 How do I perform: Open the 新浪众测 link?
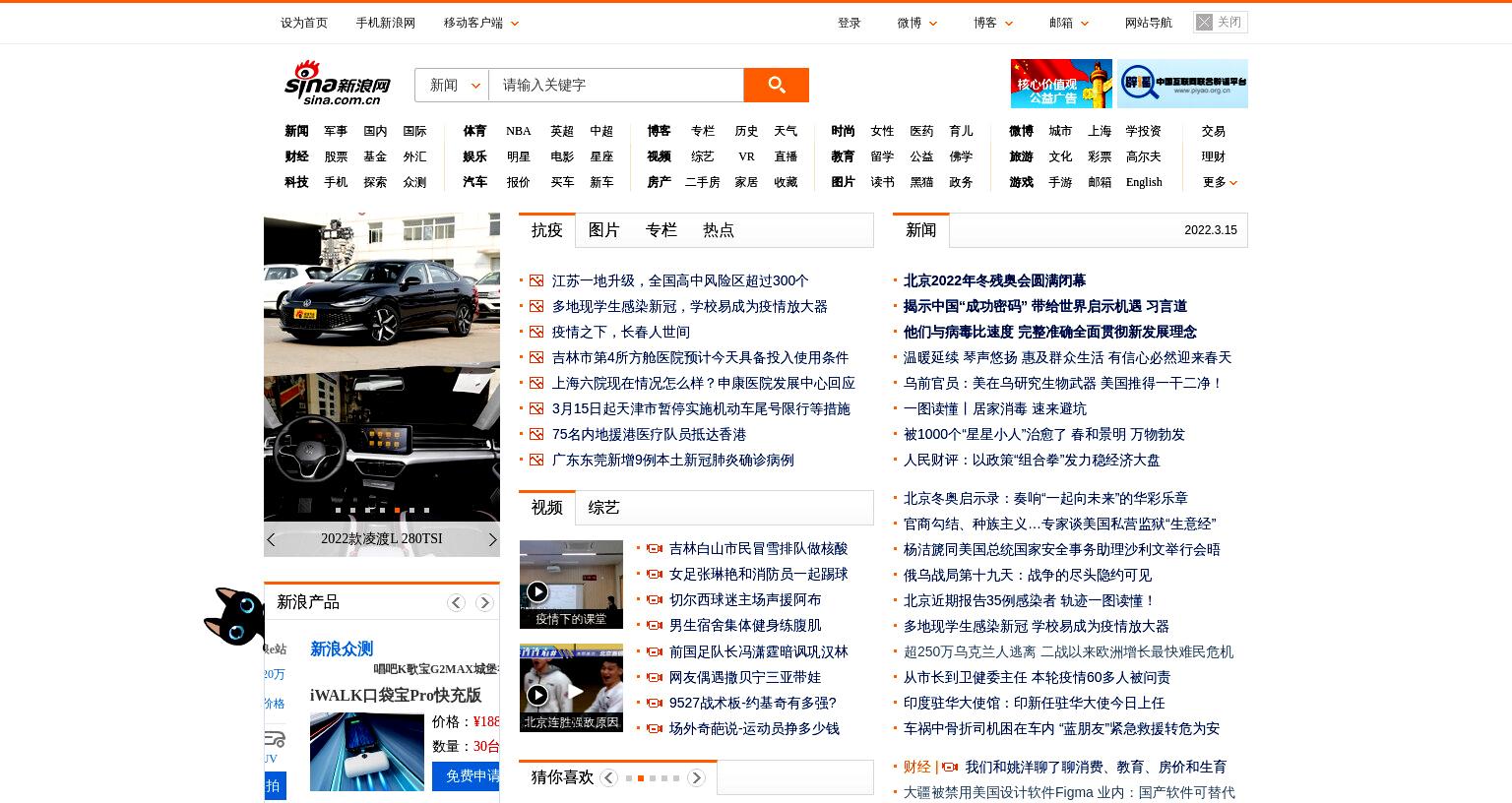(x=342, y=649)
